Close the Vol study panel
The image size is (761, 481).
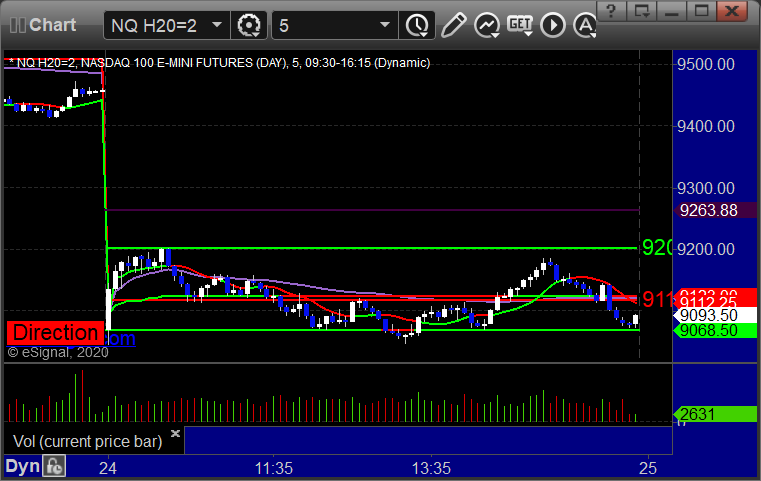175,434
